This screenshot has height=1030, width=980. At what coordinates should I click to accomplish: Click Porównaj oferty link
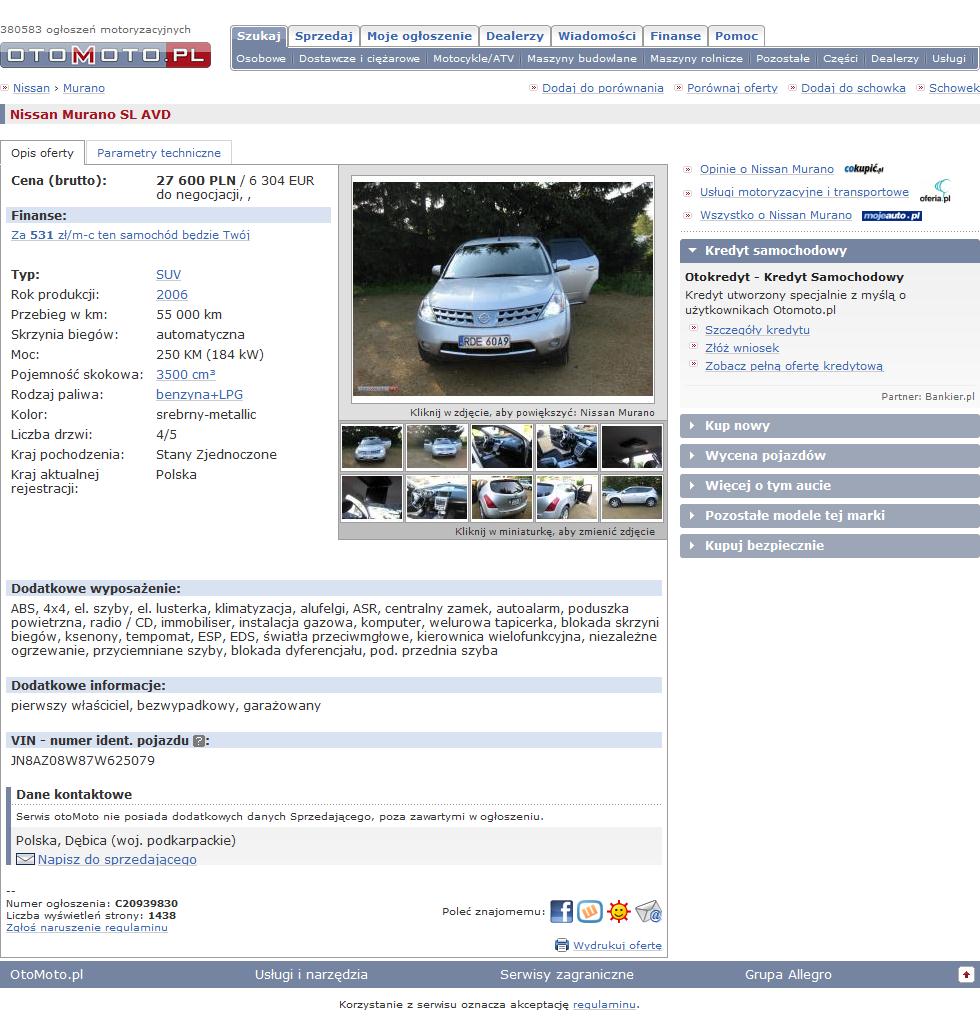[732, 88]
